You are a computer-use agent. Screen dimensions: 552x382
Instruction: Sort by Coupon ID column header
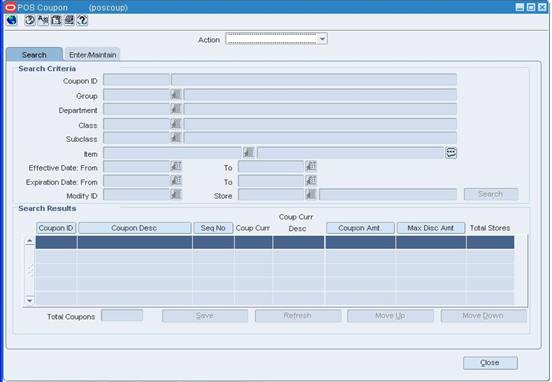pyautogui.click(x=56, y=228)
